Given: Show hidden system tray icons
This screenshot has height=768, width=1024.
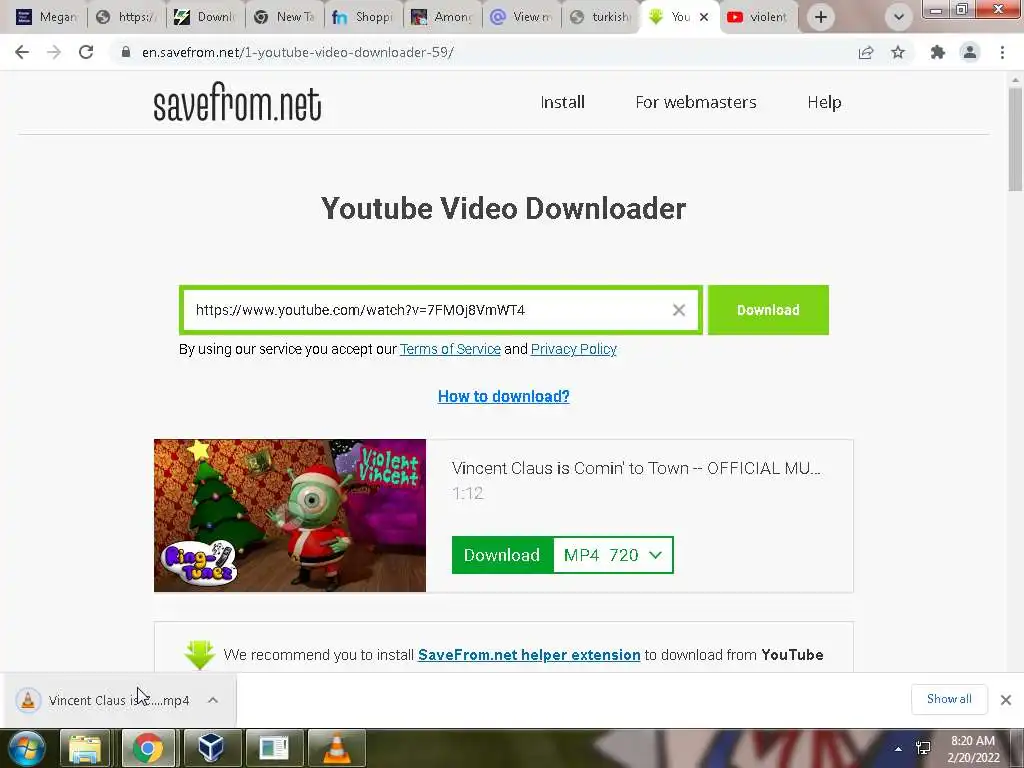Looking at the screenshot, I should coord(899,748).
